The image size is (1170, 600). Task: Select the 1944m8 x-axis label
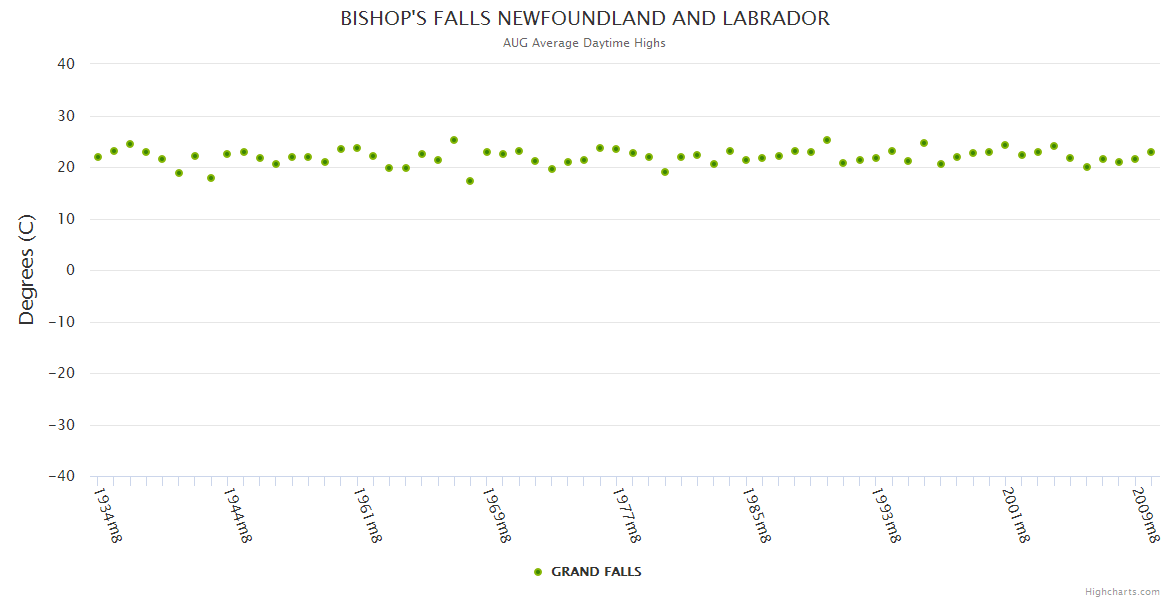point(237,515)
